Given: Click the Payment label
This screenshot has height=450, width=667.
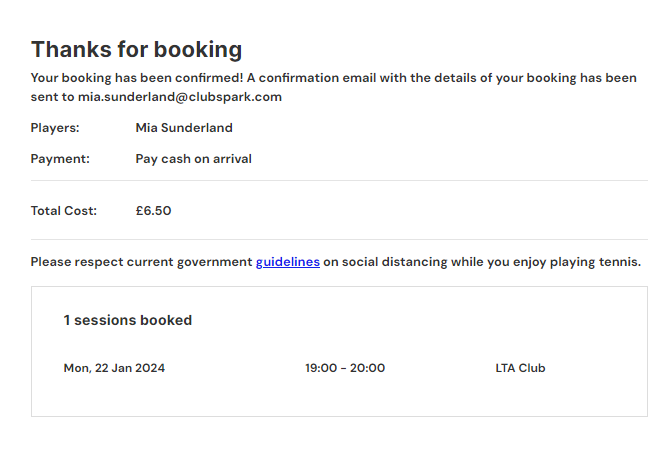Looking at the screenshot, I should [x=60, y=159].
